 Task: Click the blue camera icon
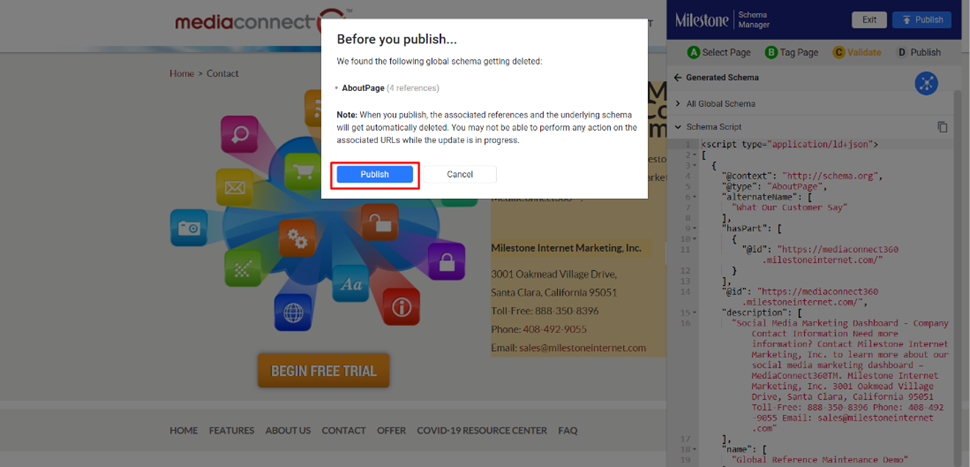189,228
